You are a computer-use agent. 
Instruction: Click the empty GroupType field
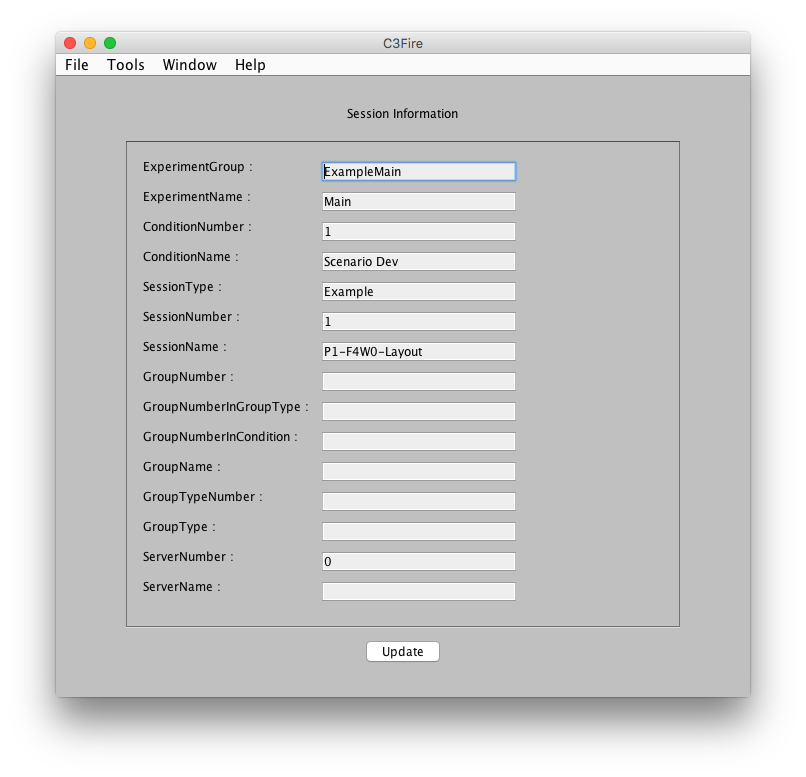[x=418, y=532]
